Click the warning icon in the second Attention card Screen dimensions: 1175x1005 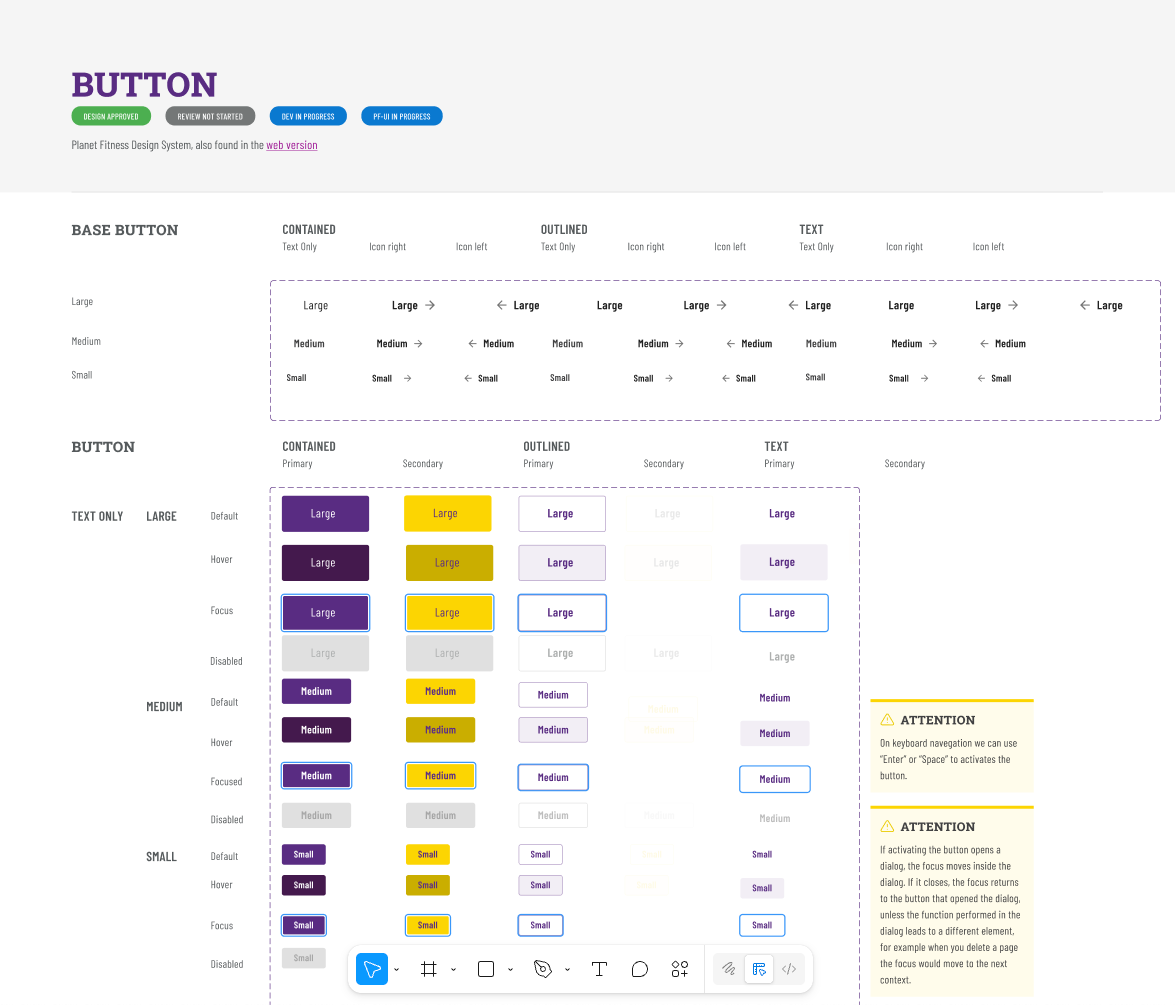887,826
